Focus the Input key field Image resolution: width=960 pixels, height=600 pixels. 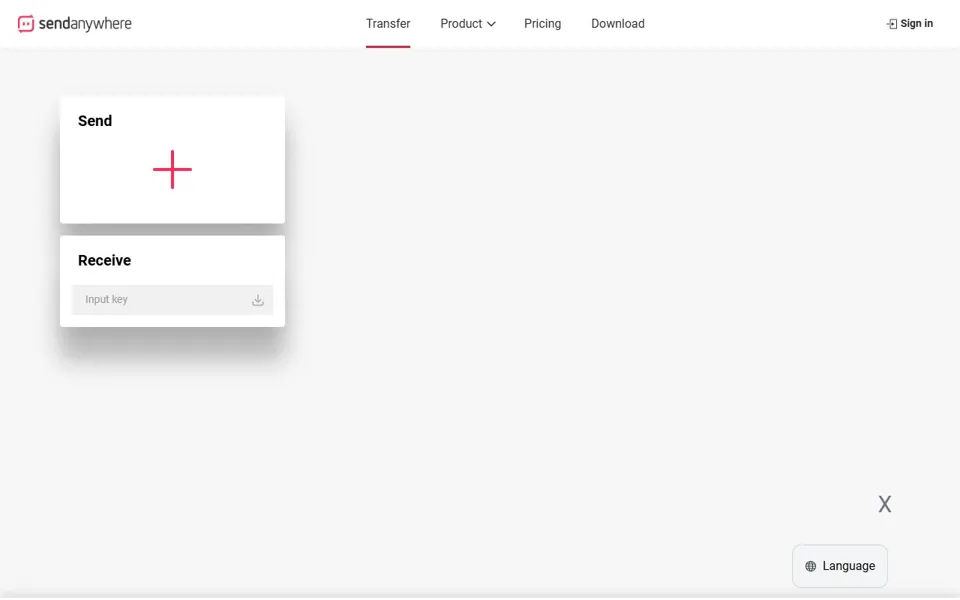173,300
